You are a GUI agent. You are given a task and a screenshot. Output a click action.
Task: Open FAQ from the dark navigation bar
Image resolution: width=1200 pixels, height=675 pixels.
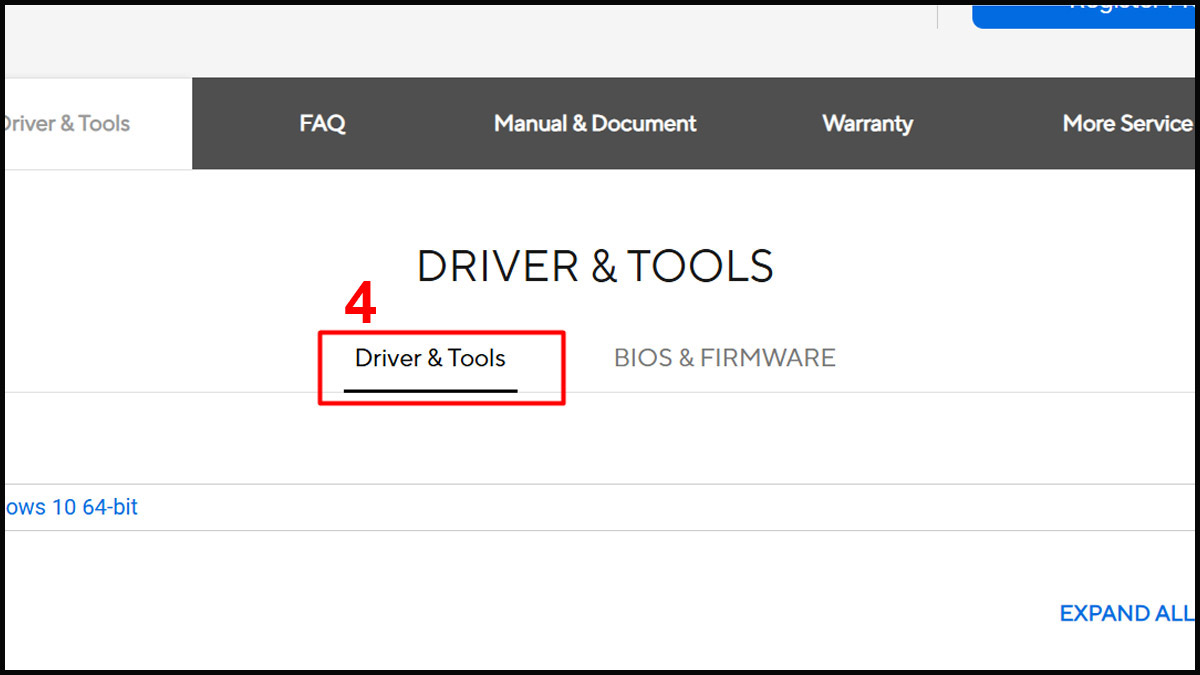tap(322, 123)
